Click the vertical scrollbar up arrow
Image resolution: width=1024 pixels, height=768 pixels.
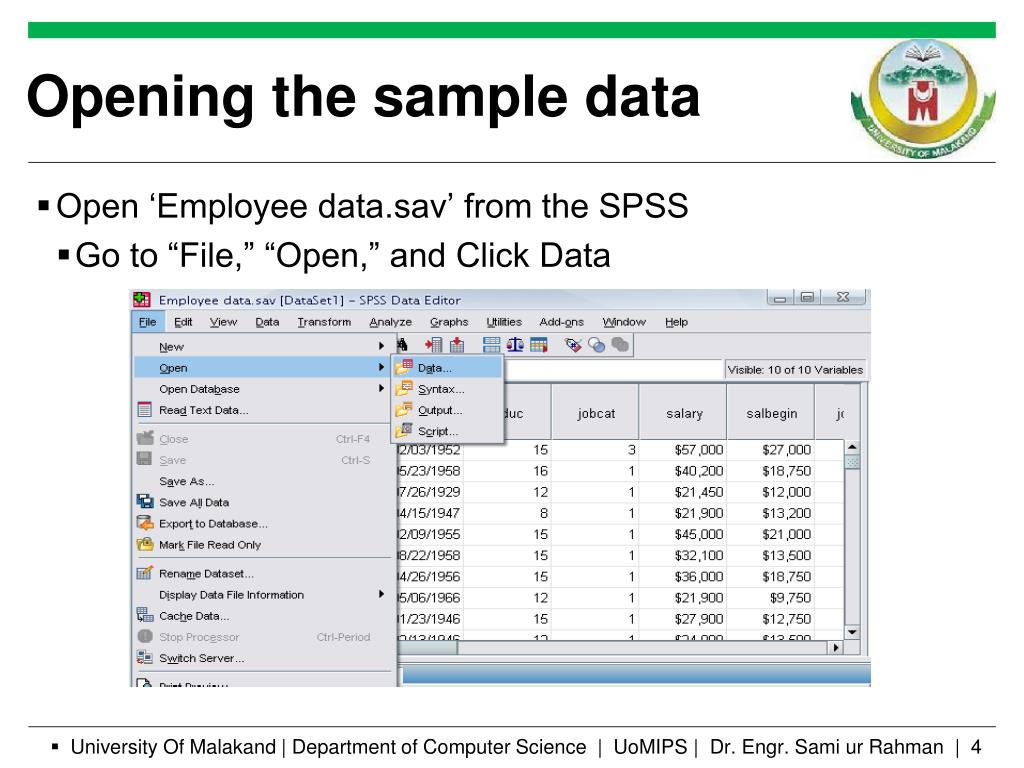(852, 447)
